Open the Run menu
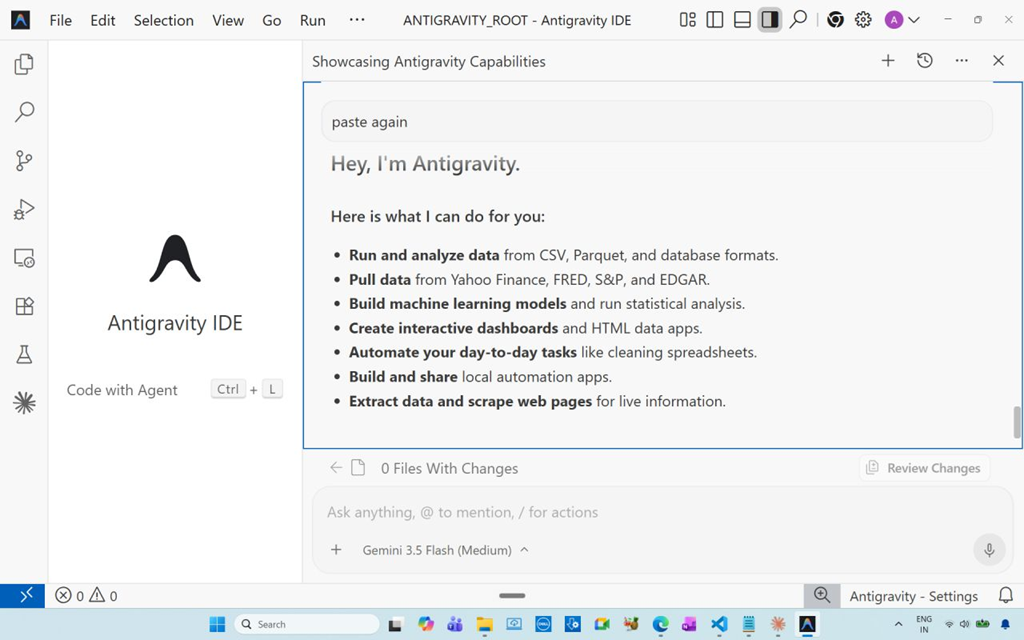Viewport: 1024px width, 640px height. point(313,20)
